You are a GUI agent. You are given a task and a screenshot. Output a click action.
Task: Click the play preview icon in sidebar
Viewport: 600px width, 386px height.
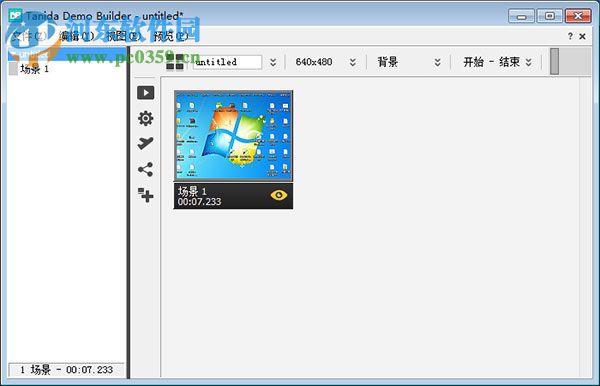pyautogui.click(x=145, y=93)
